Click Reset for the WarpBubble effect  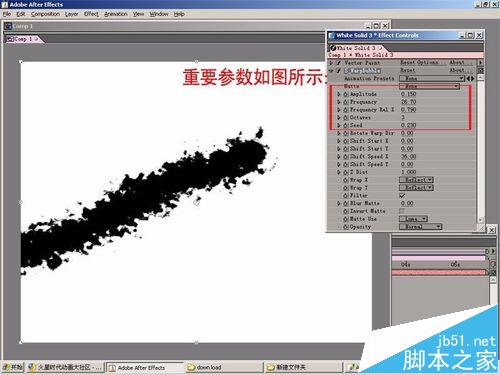coord(408,70)
